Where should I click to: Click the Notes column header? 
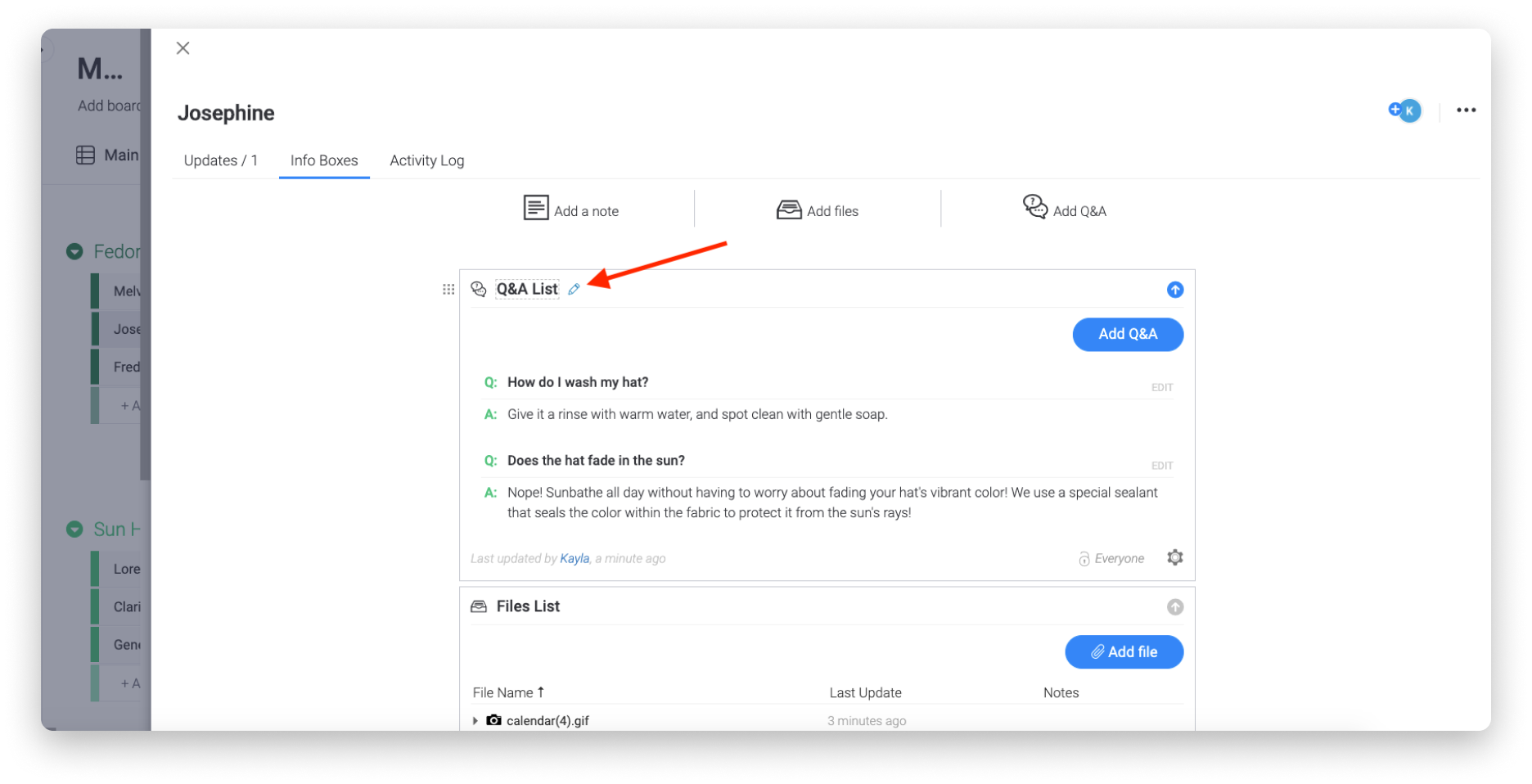(x=1061, y=692)
